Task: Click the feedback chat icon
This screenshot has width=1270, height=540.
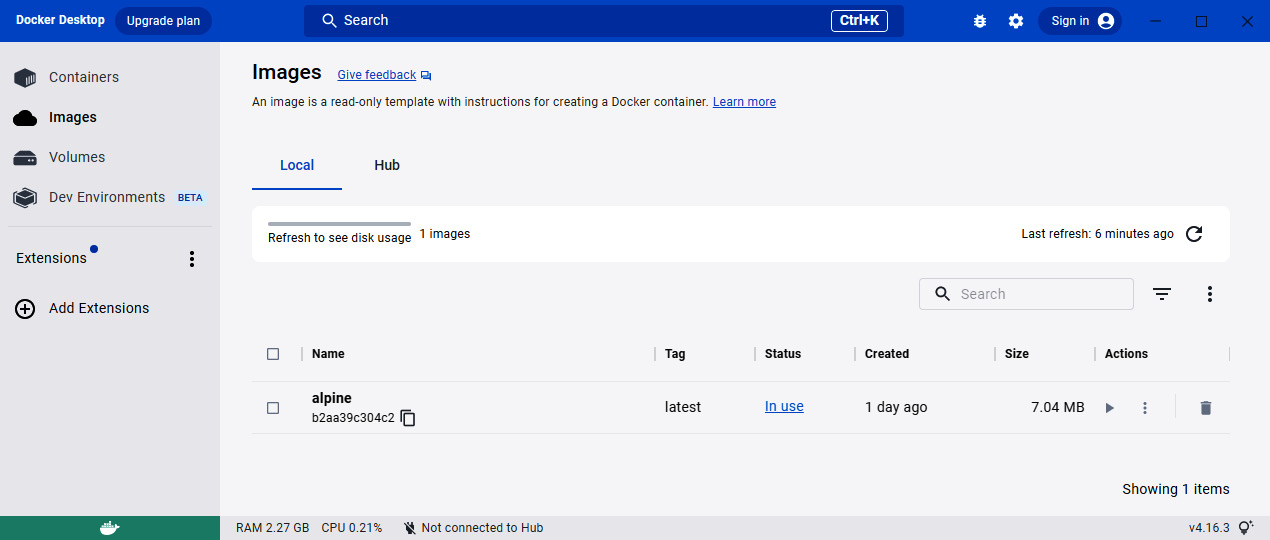Action: [426, 76]
